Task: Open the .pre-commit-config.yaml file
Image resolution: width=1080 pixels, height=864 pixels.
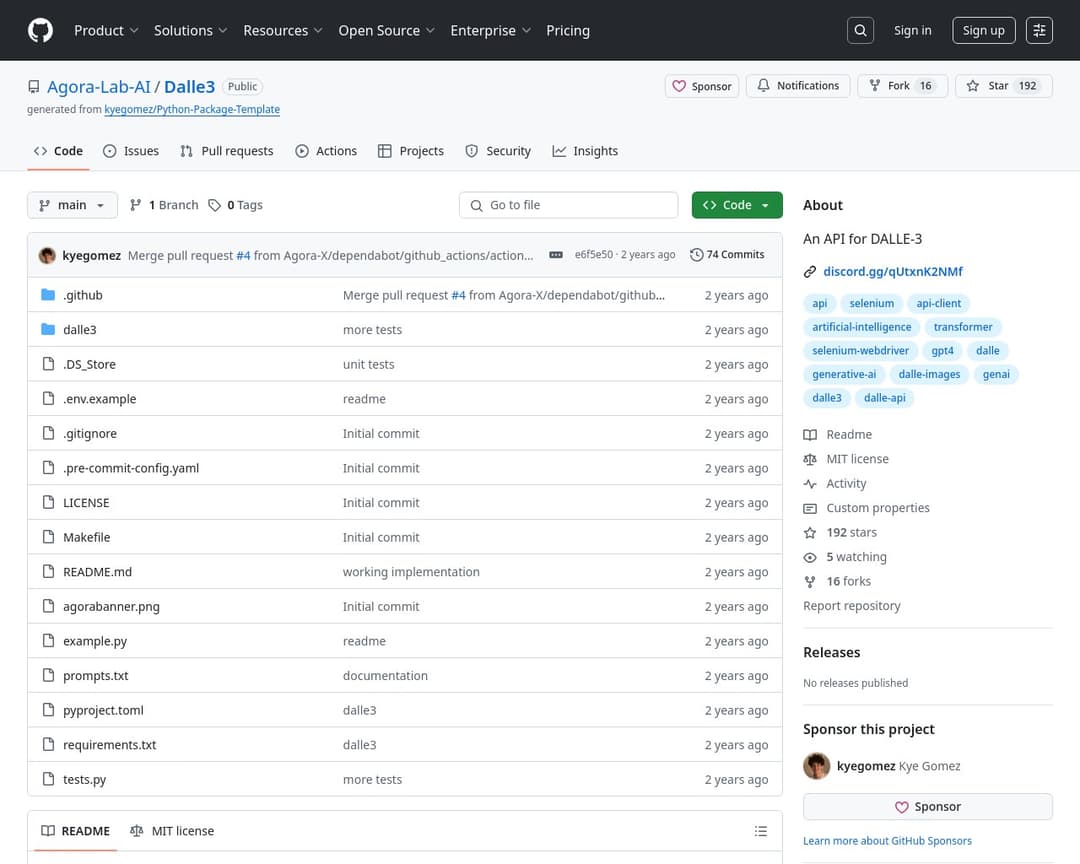Action: click(x=131, y=468)
